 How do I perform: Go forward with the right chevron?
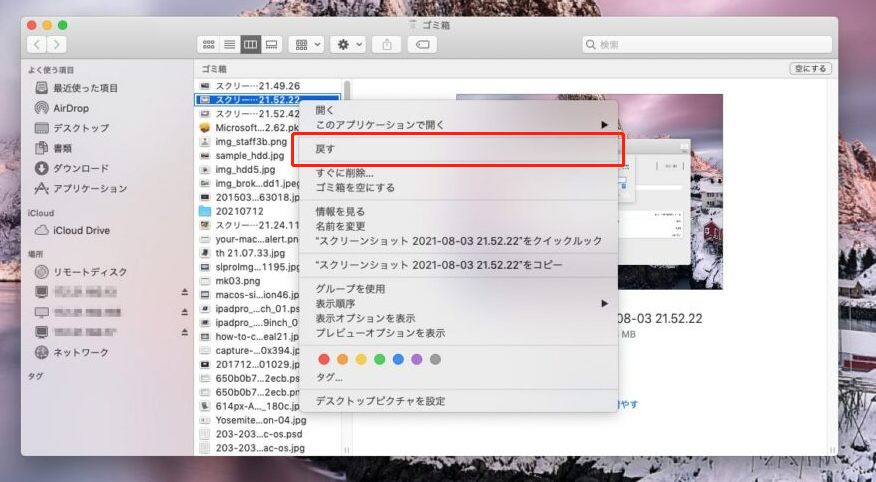coord(57,45)
